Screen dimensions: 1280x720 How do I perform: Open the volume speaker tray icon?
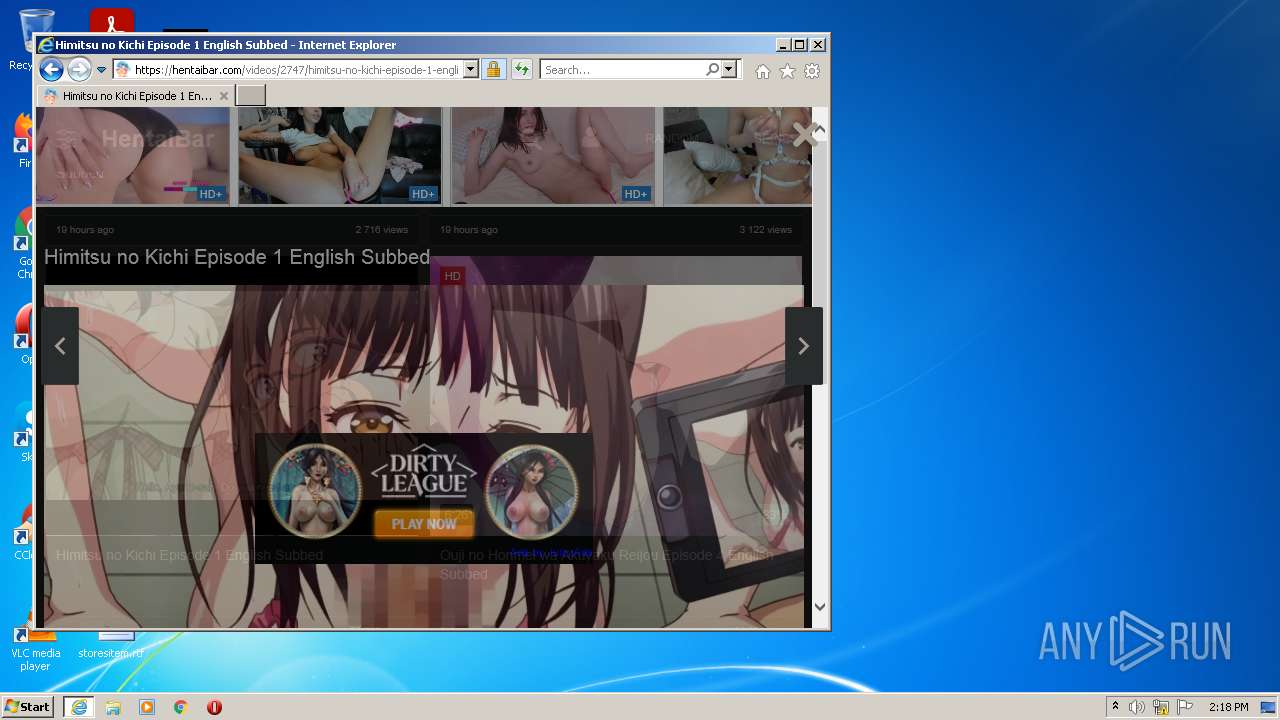(1137, 707)
